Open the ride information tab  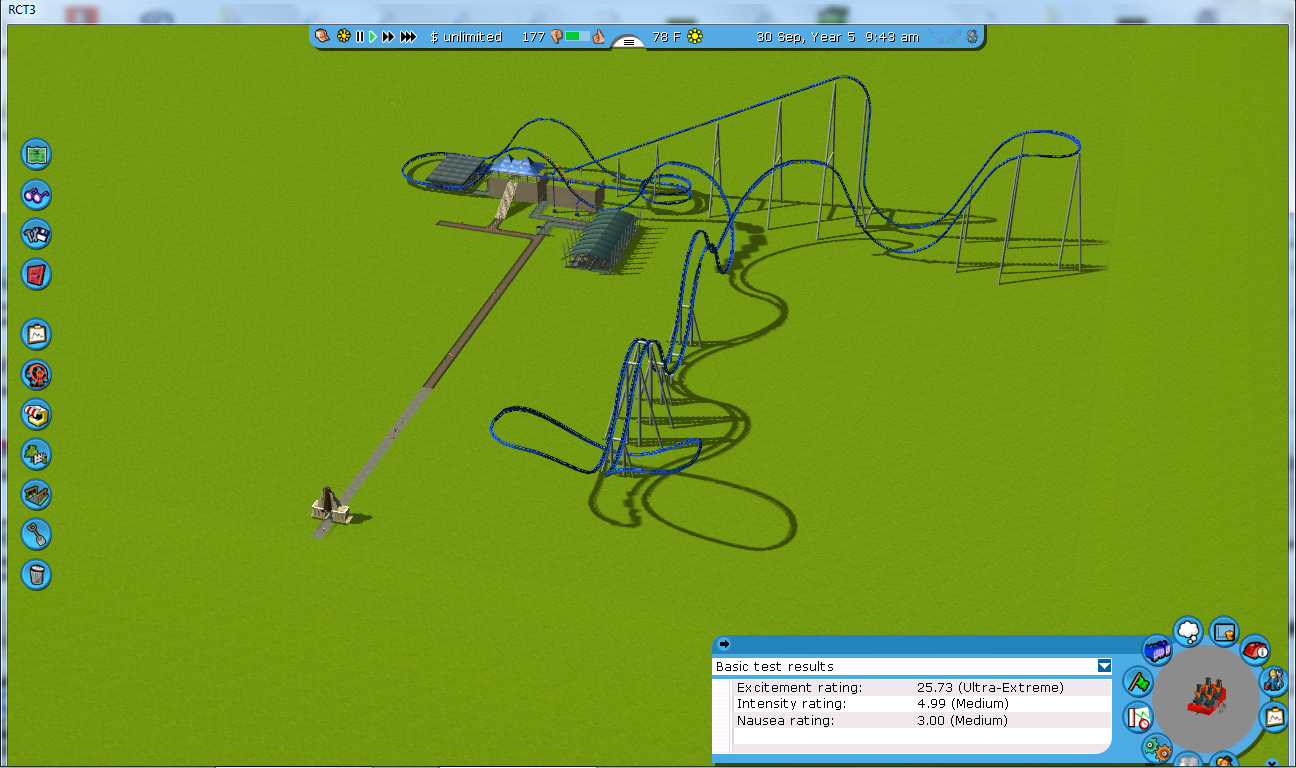click(x=1255, y=650)
